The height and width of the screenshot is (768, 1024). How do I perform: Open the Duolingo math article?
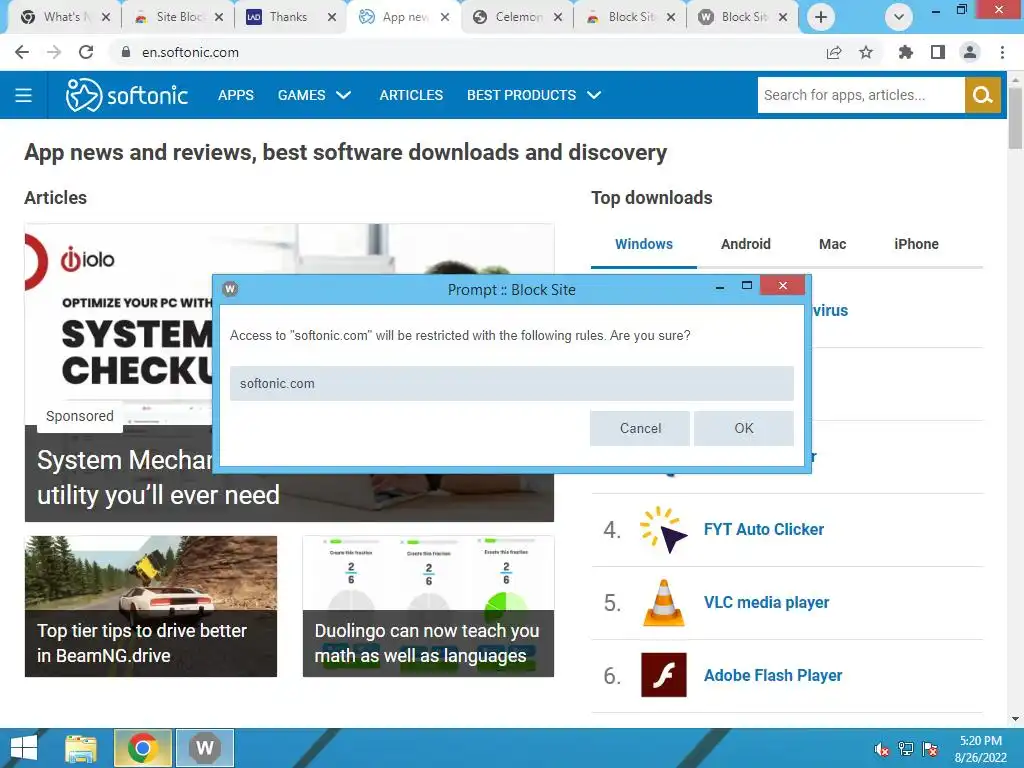click(x=428, y=606)
